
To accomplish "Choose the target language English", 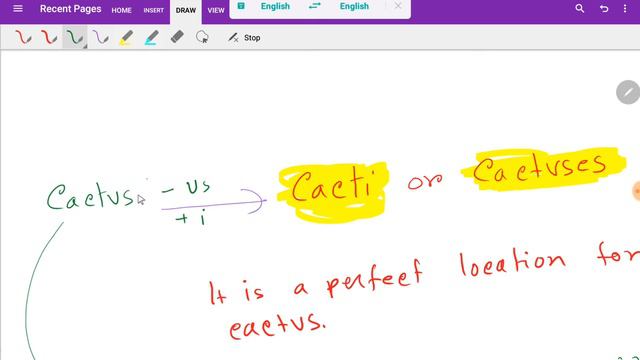I will tap(354, 6).
